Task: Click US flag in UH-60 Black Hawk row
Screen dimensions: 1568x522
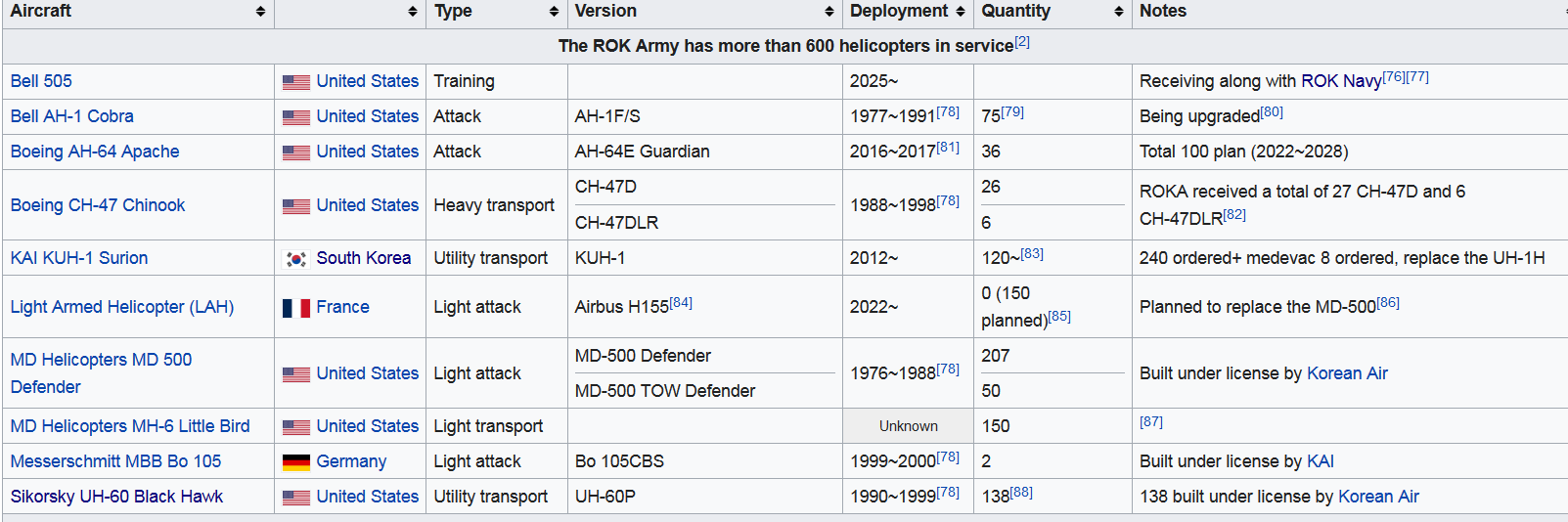Action: click(296, 498)
